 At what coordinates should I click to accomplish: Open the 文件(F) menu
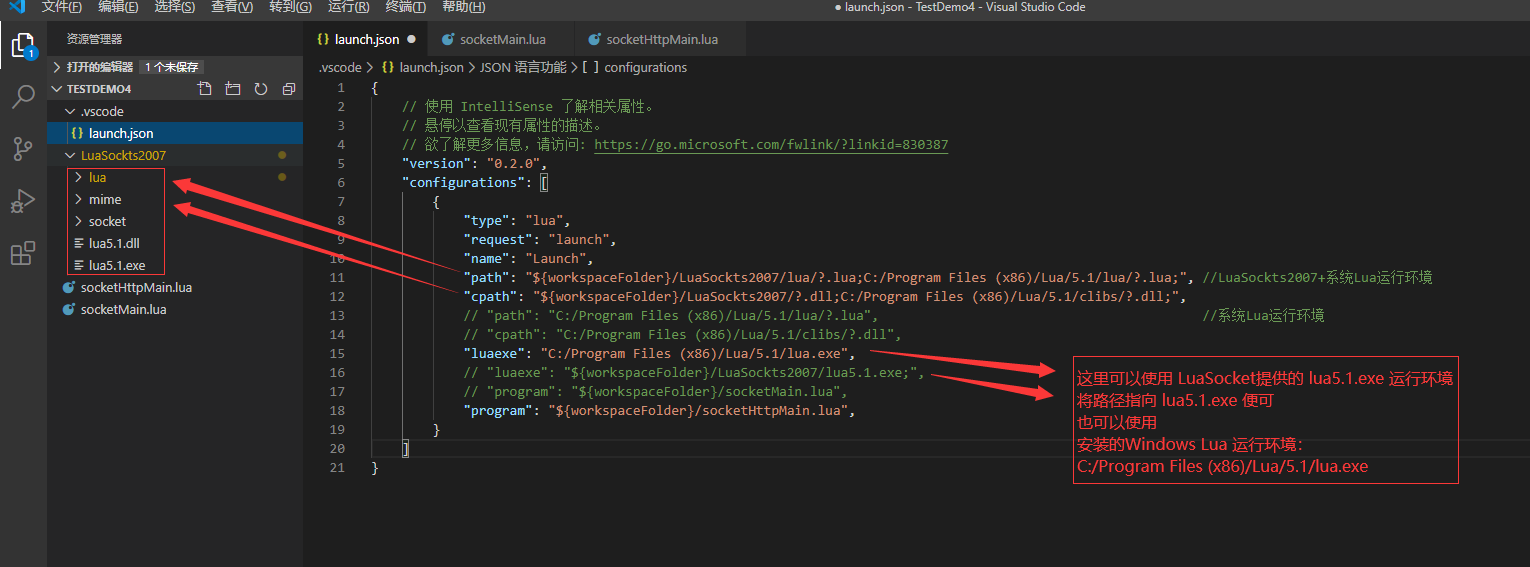(x=62, y=7)
